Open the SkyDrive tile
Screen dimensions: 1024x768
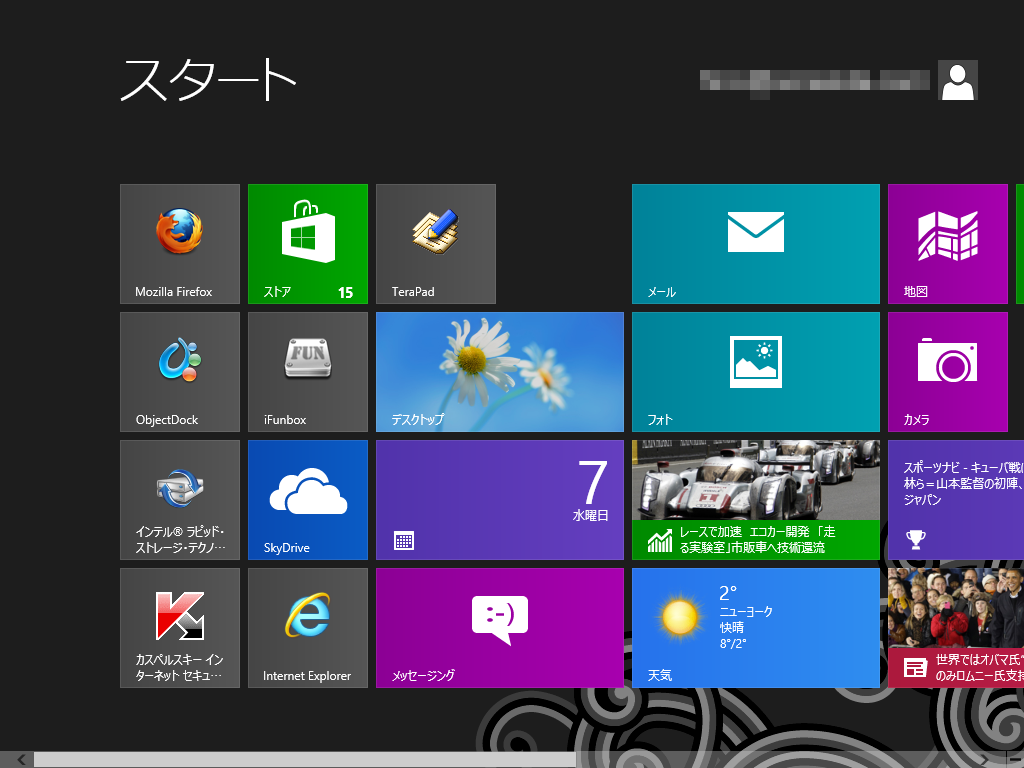[308, 500]
